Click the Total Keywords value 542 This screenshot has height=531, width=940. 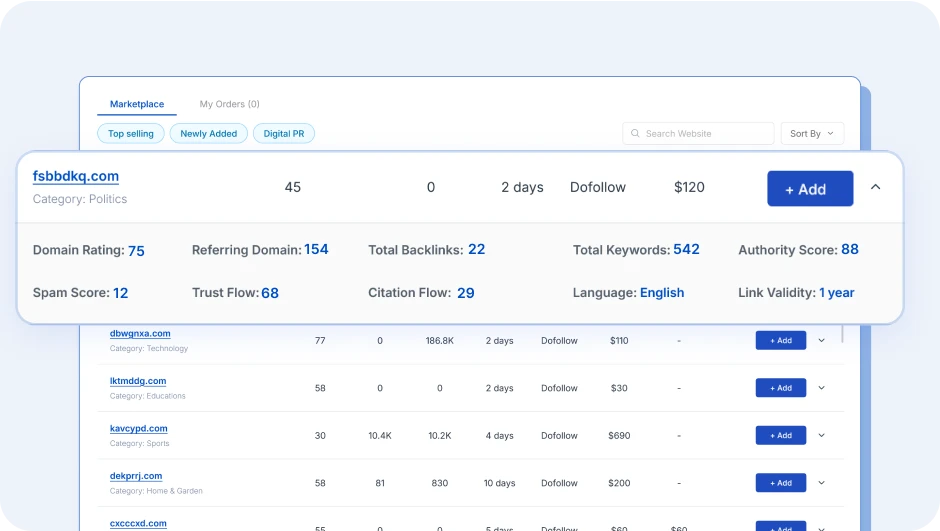pyautogui.click(x=686, y=249)
